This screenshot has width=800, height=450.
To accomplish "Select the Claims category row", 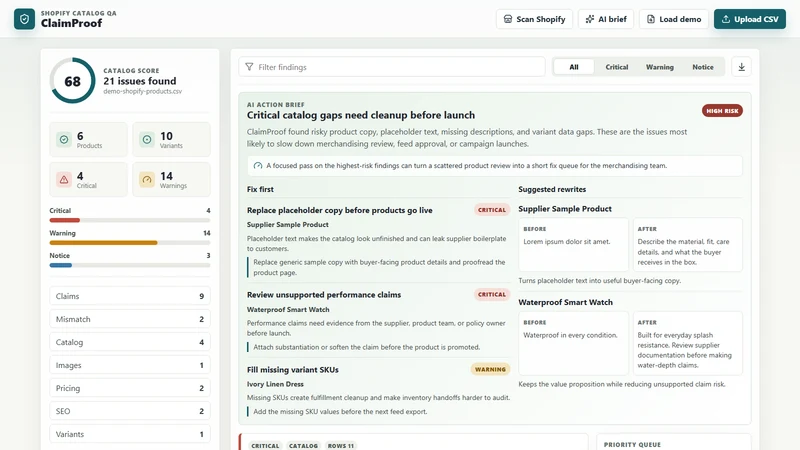I will click(x=130, y=296).
